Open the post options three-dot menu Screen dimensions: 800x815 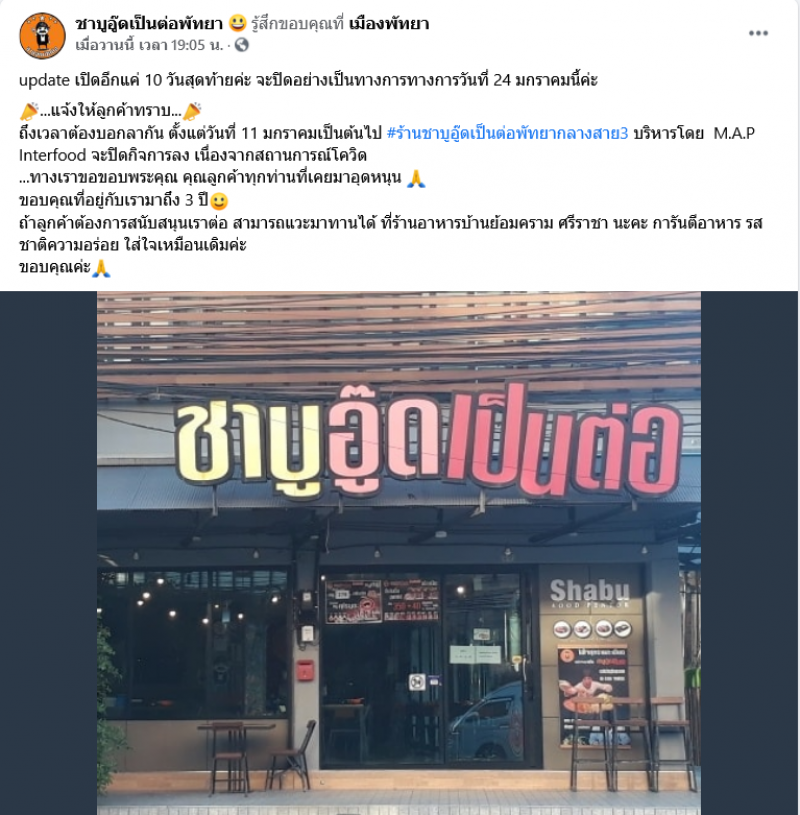coord(758,33)
